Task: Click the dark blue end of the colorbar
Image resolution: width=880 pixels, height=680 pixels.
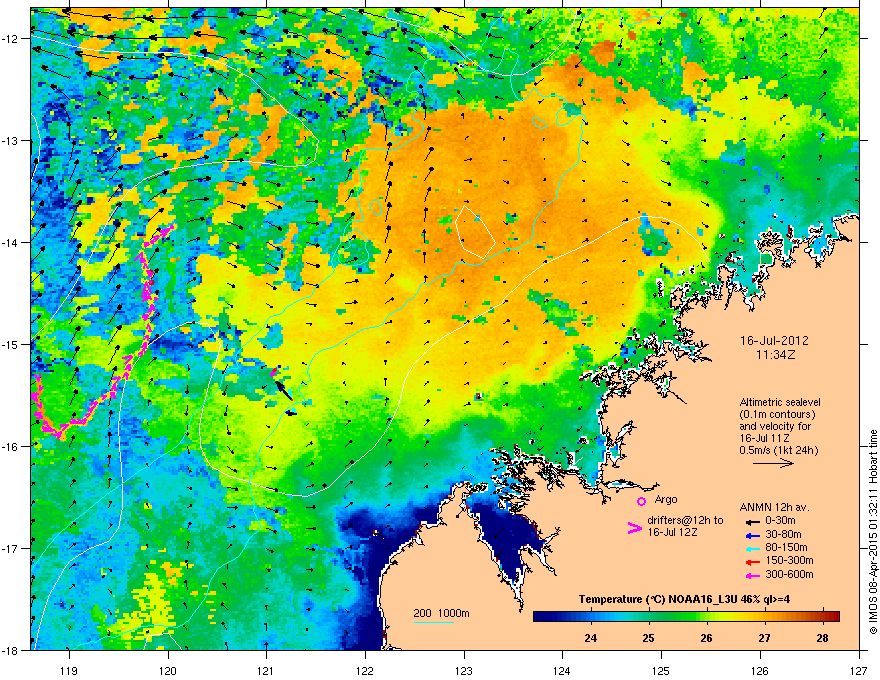Action: pos(539,616)
